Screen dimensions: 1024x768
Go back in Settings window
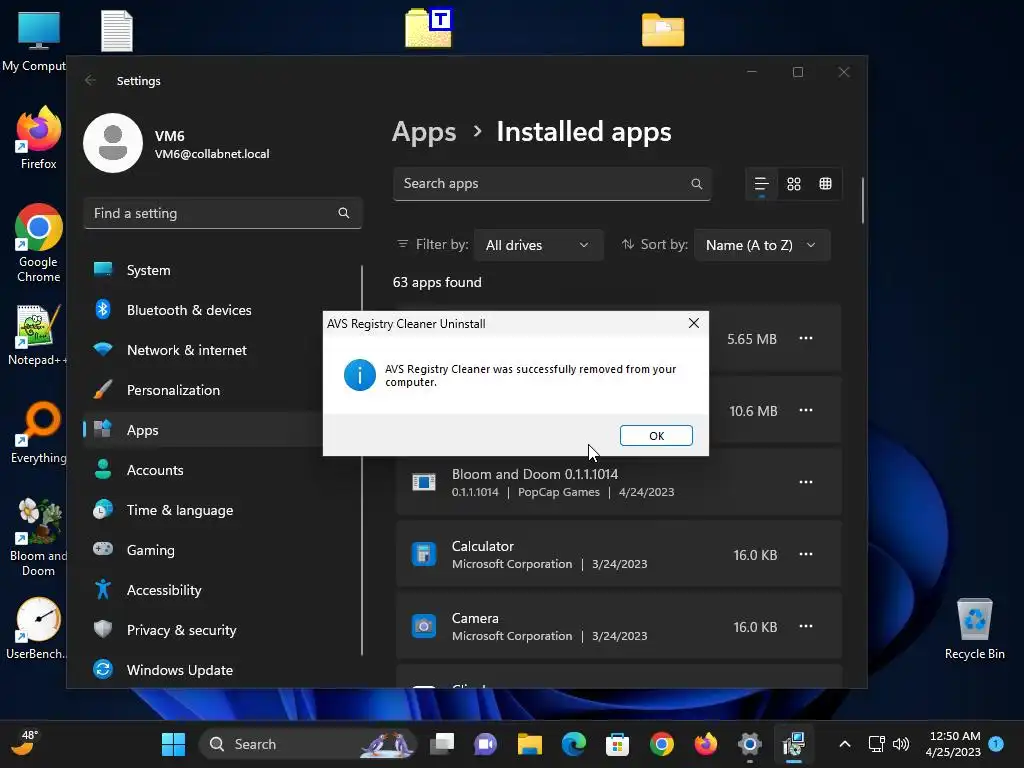click(x=90, y=80)
